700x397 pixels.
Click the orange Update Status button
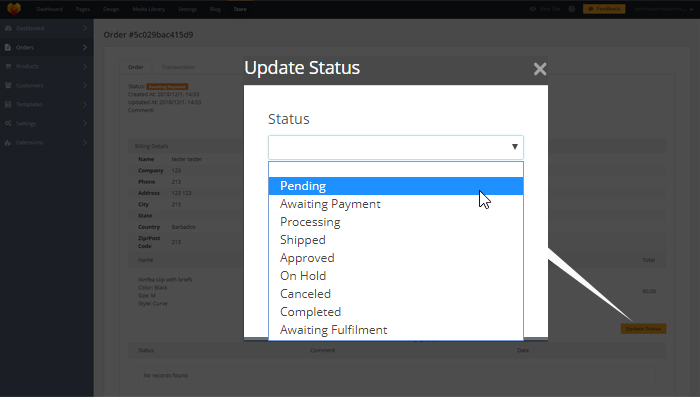[643, 329]
